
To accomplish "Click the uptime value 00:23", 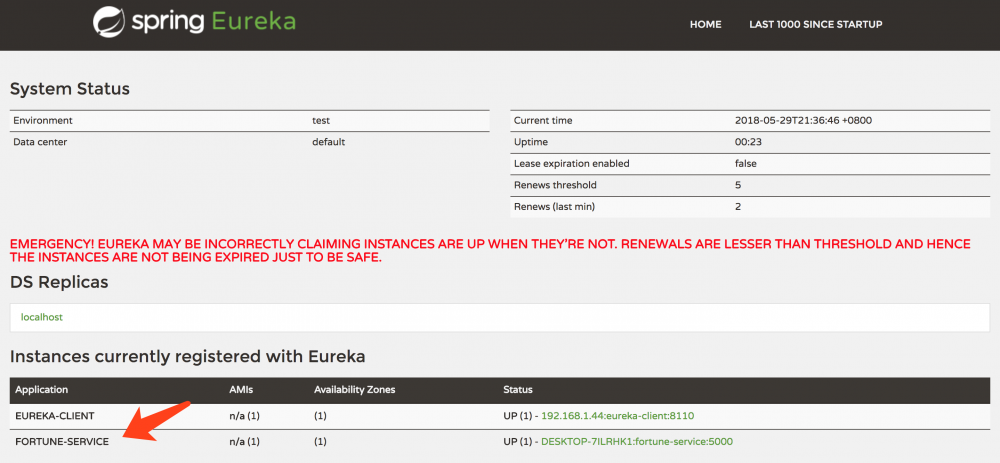I will (748, 142).
